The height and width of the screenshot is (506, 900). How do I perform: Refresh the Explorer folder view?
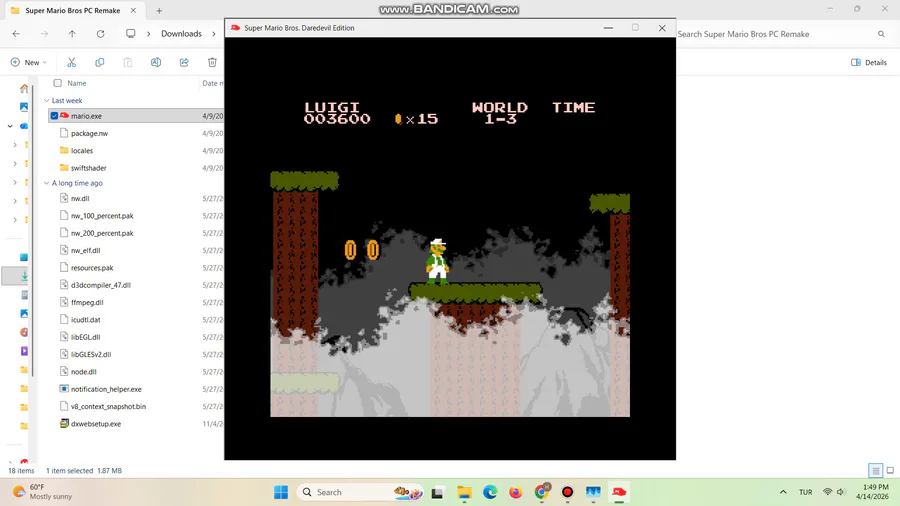[x=100, y=34]
